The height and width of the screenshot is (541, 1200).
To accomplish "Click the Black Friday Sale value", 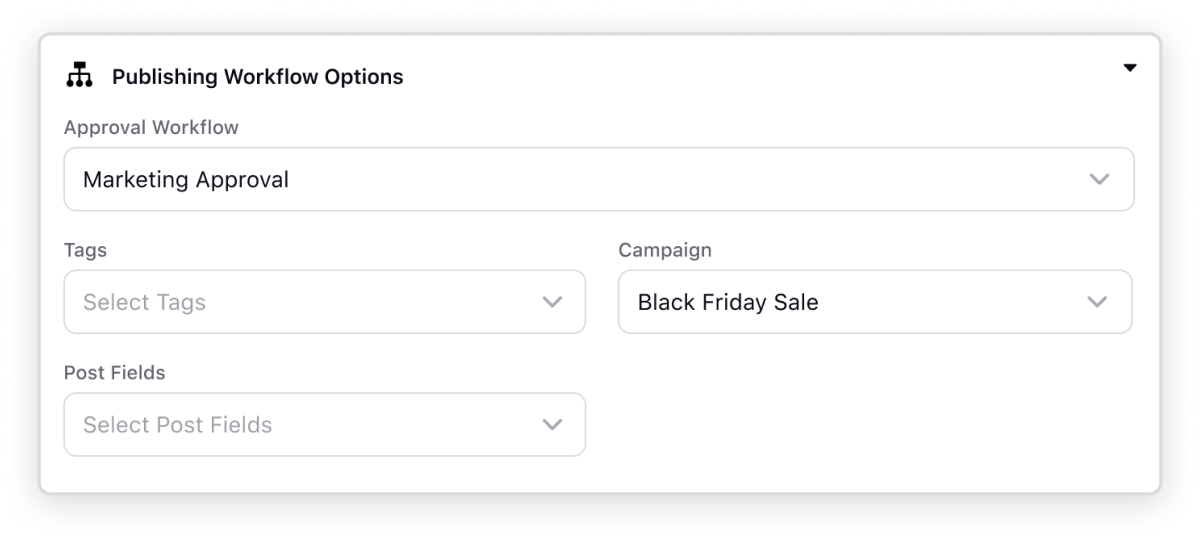I will [x=728, y=302].
